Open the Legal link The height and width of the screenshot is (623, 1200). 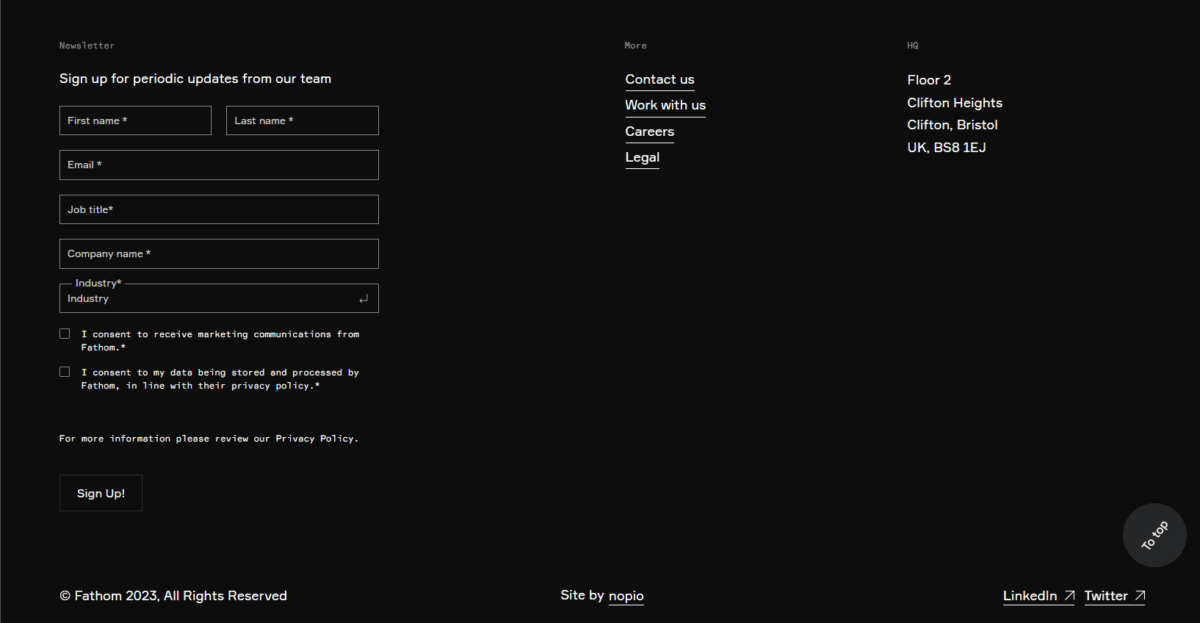point(642,157)
